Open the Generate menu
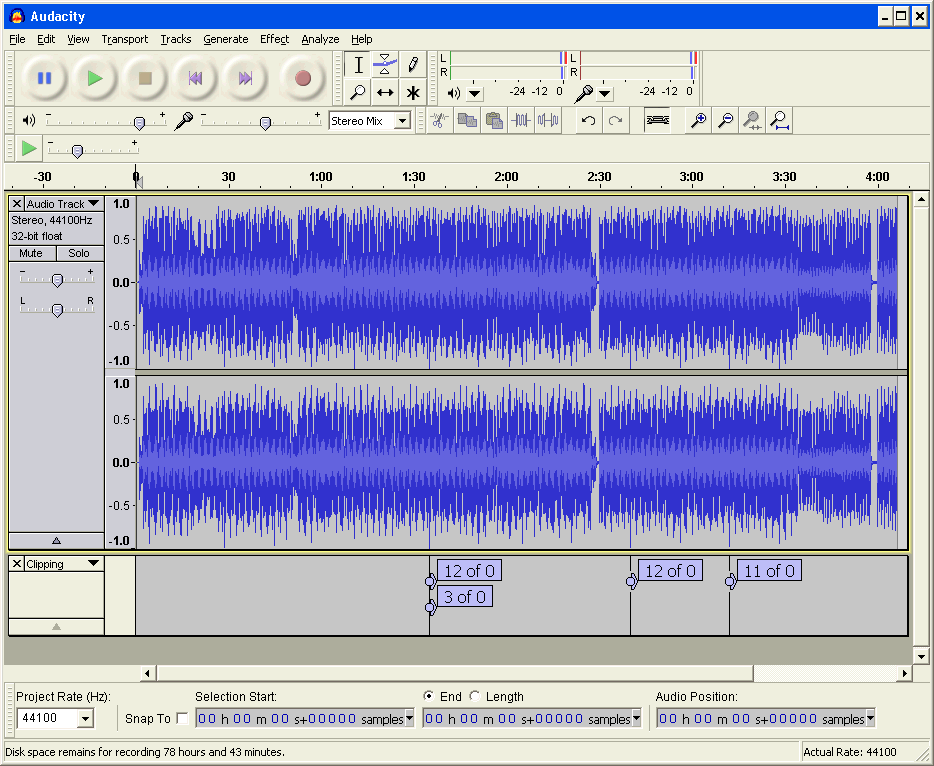Viewport: 934px width, 766px height. [226, 39]
